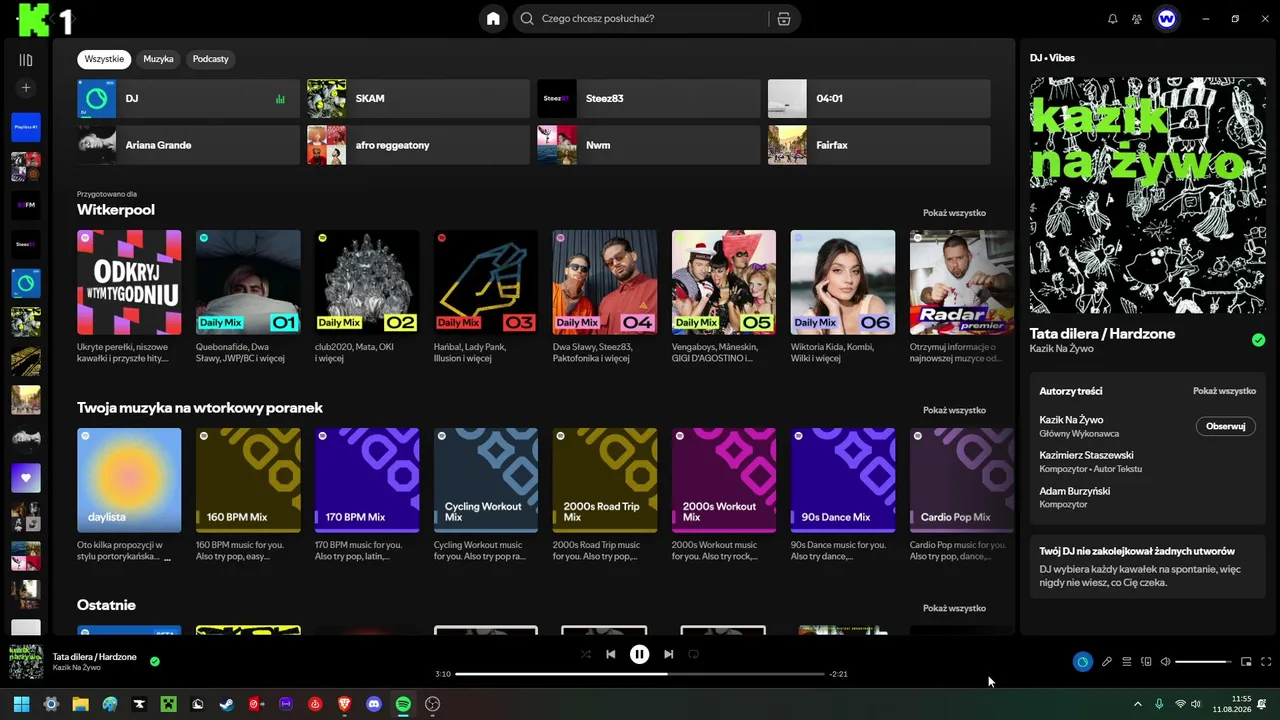Screen dimensions: 1280x720
Task: Show hidden system tray icons
Action: (x=1137, y=704)
